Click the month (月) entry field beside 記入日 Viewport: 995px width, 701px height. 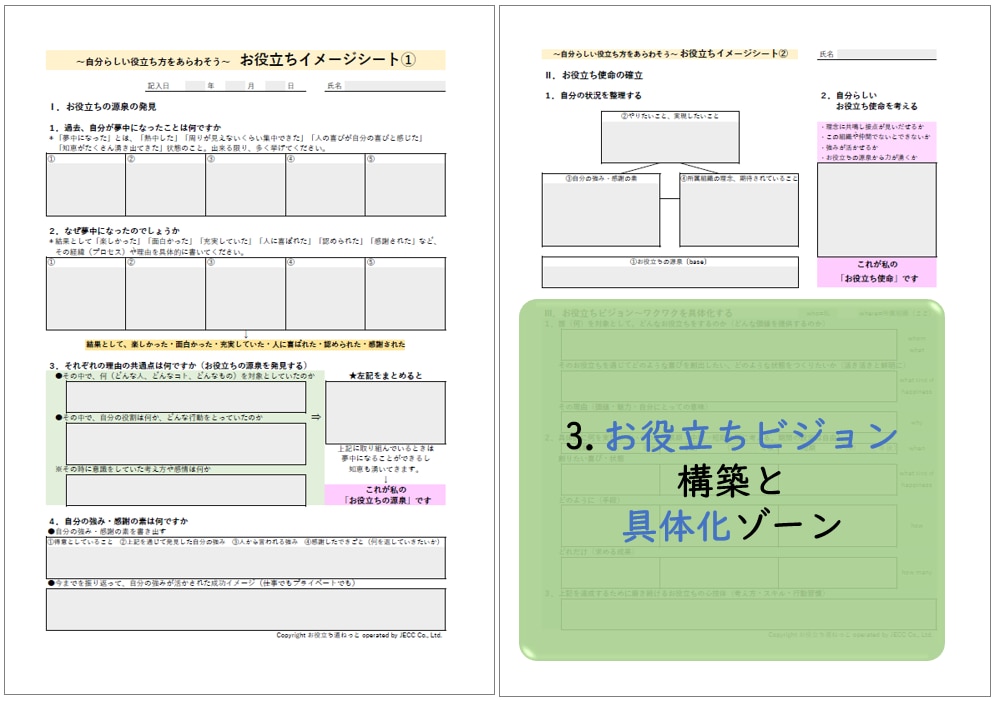pos(235,86)
